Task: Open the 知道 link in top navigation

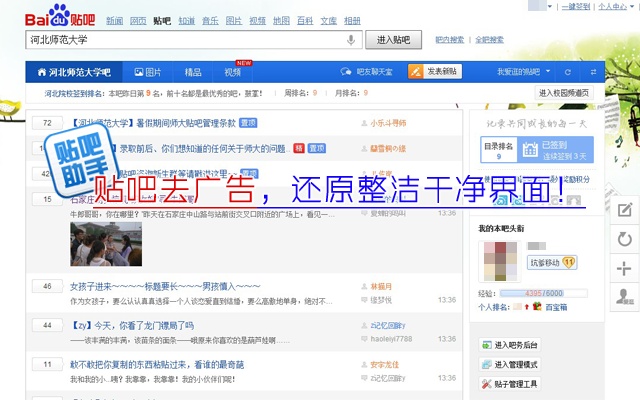Action: point(187,20)
